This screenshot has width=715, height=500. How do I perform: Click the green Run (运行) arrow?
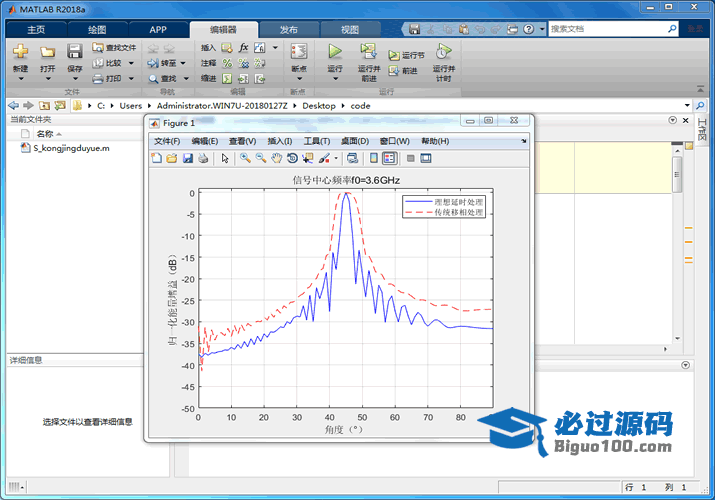click(x=335, y=51)
